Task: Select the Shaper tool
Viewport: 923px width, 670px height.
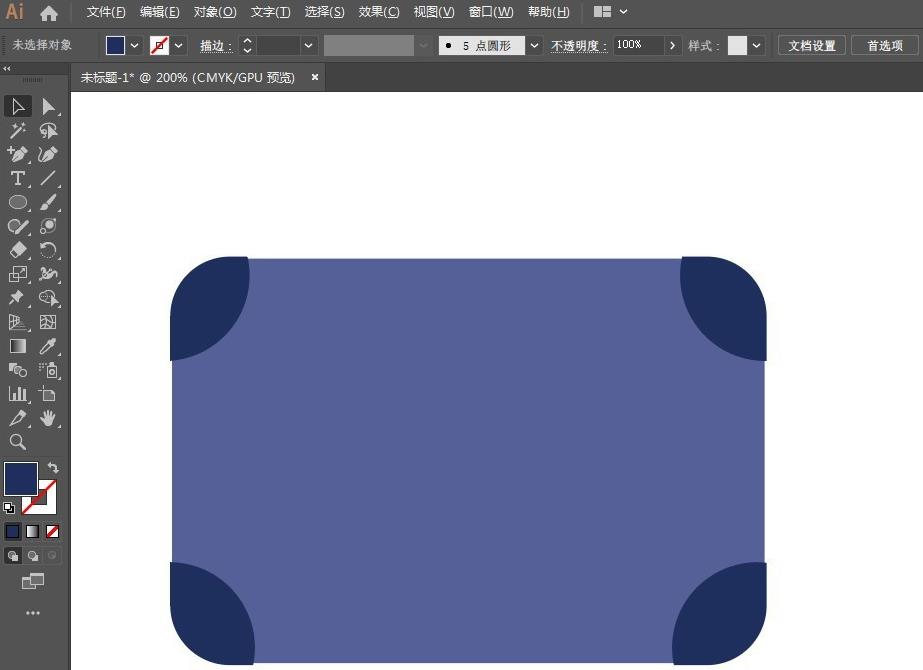Action: 18,226
